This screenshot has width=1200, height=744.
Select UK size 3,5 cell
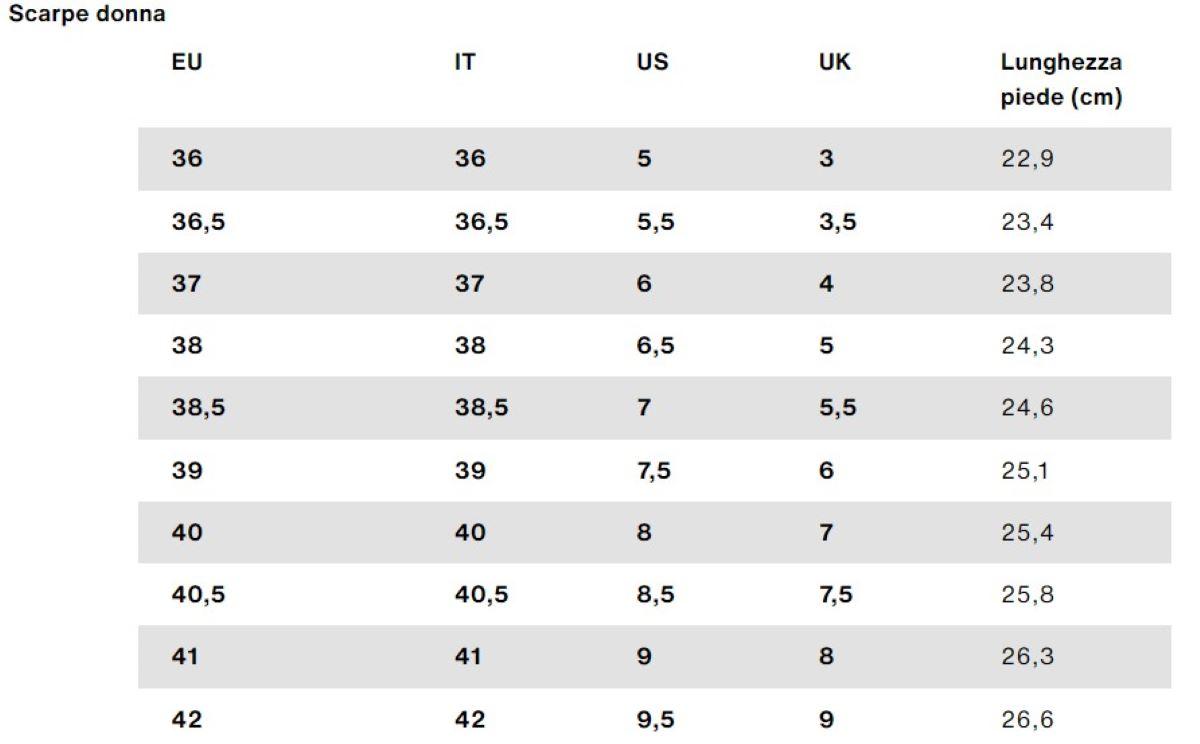[x=837, y=221]
